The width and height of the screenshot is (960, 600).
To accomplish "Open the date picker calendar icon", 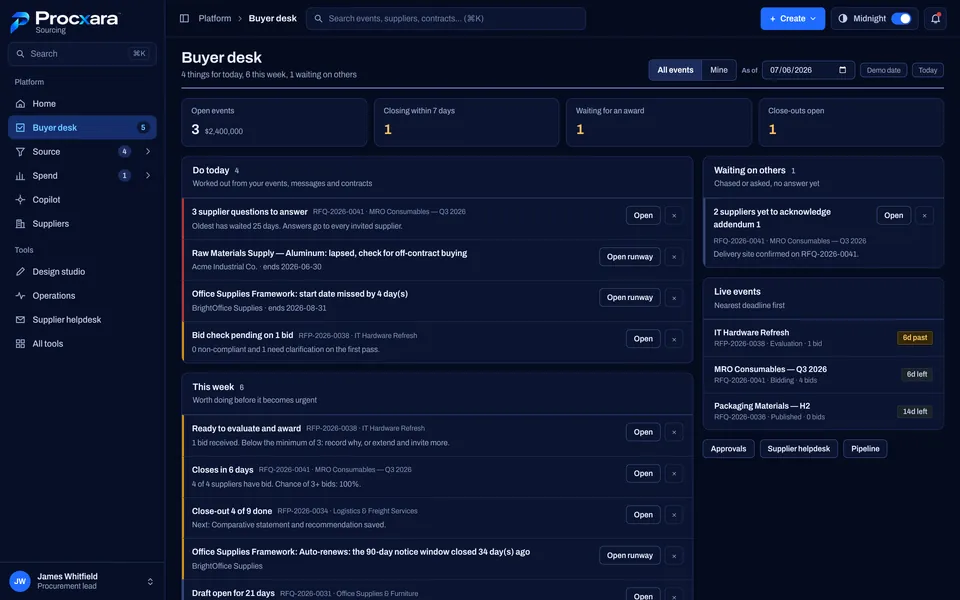I will [842, 70].
